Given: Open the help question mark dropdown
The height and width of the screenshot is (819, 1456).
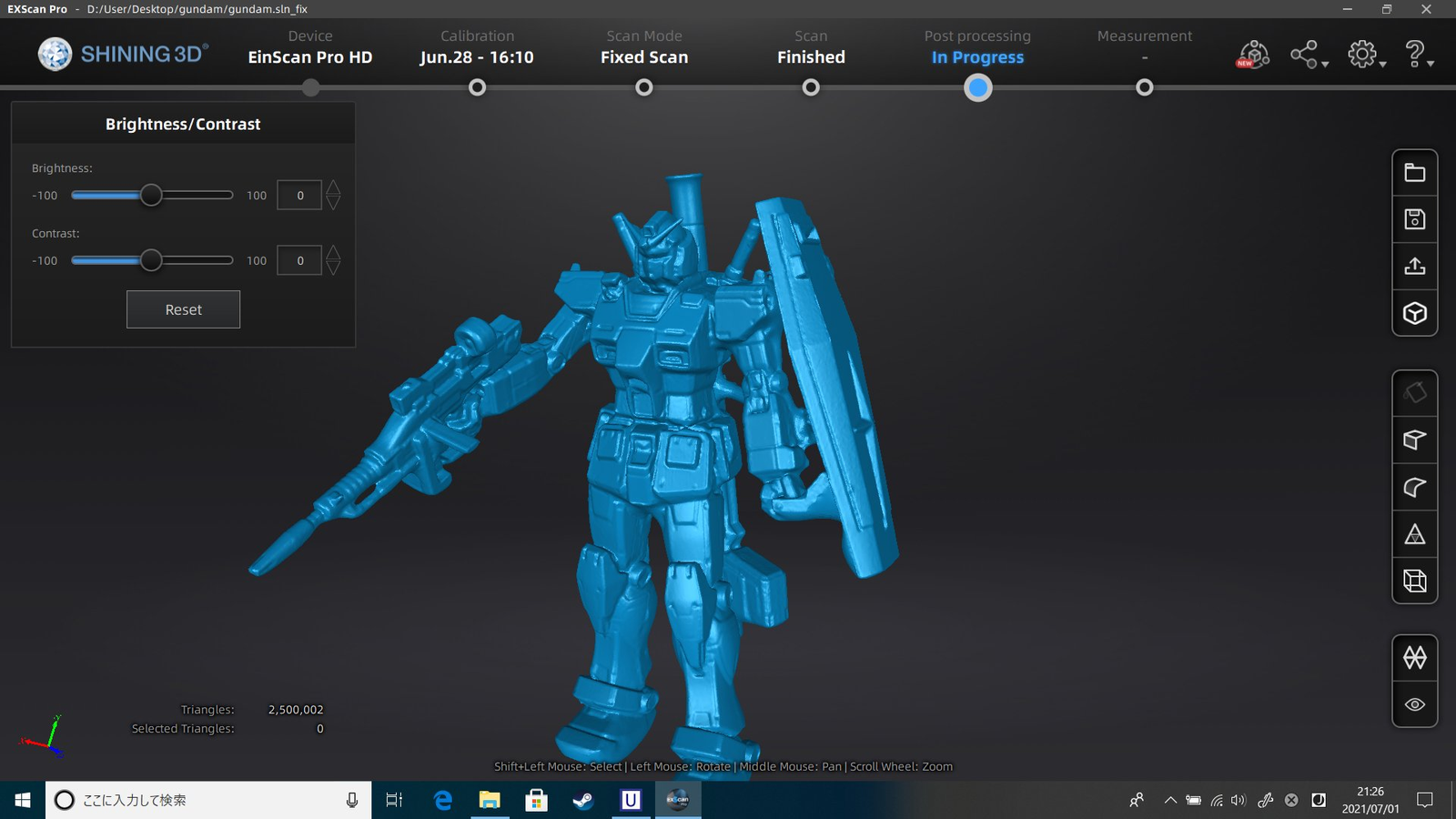Looking at the screenshot, I should (1419, 55).
